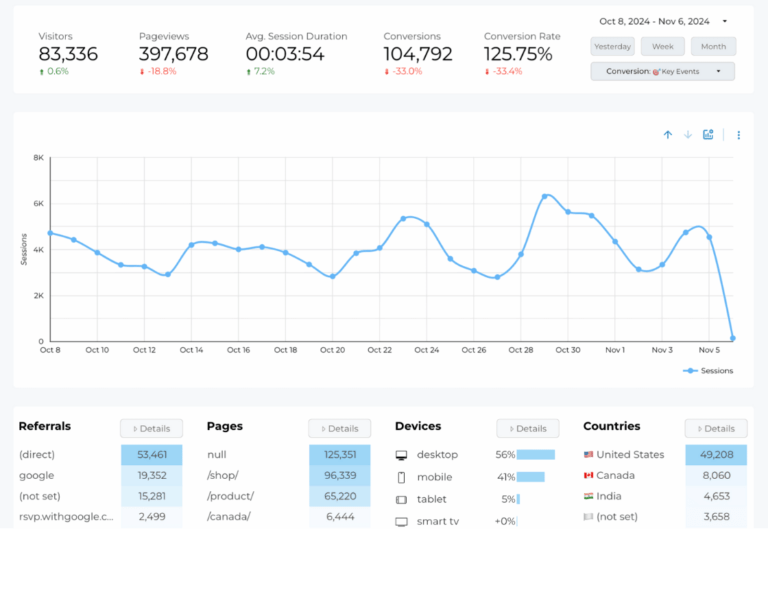The height and width of the screenshot is (590, 768).
Task: Select the Yesterday range button
Action: 612,47
